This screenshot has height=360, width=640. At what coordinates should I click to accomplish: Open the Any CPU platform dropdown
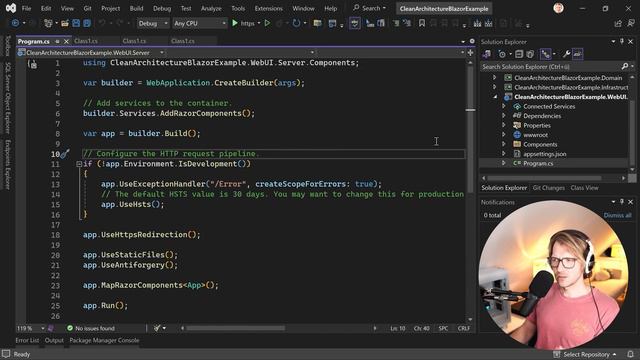coord(200,24)
